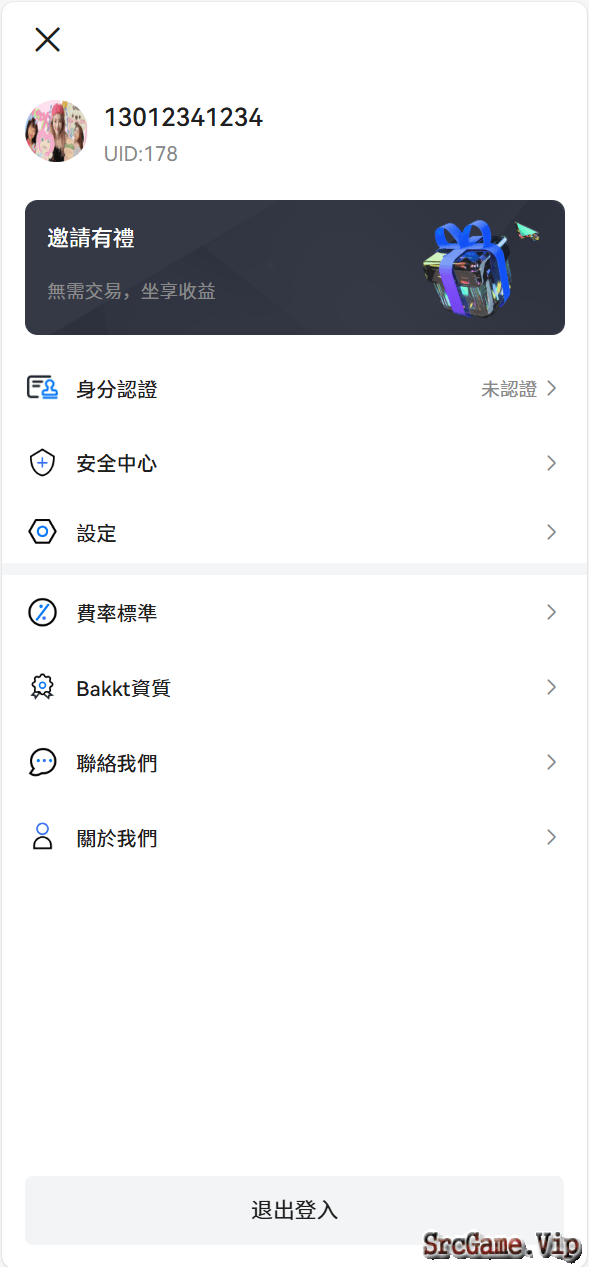Click the contact us chat bubble icon
This screenshot has height=1267, width=589.
[x=42, y=762]
